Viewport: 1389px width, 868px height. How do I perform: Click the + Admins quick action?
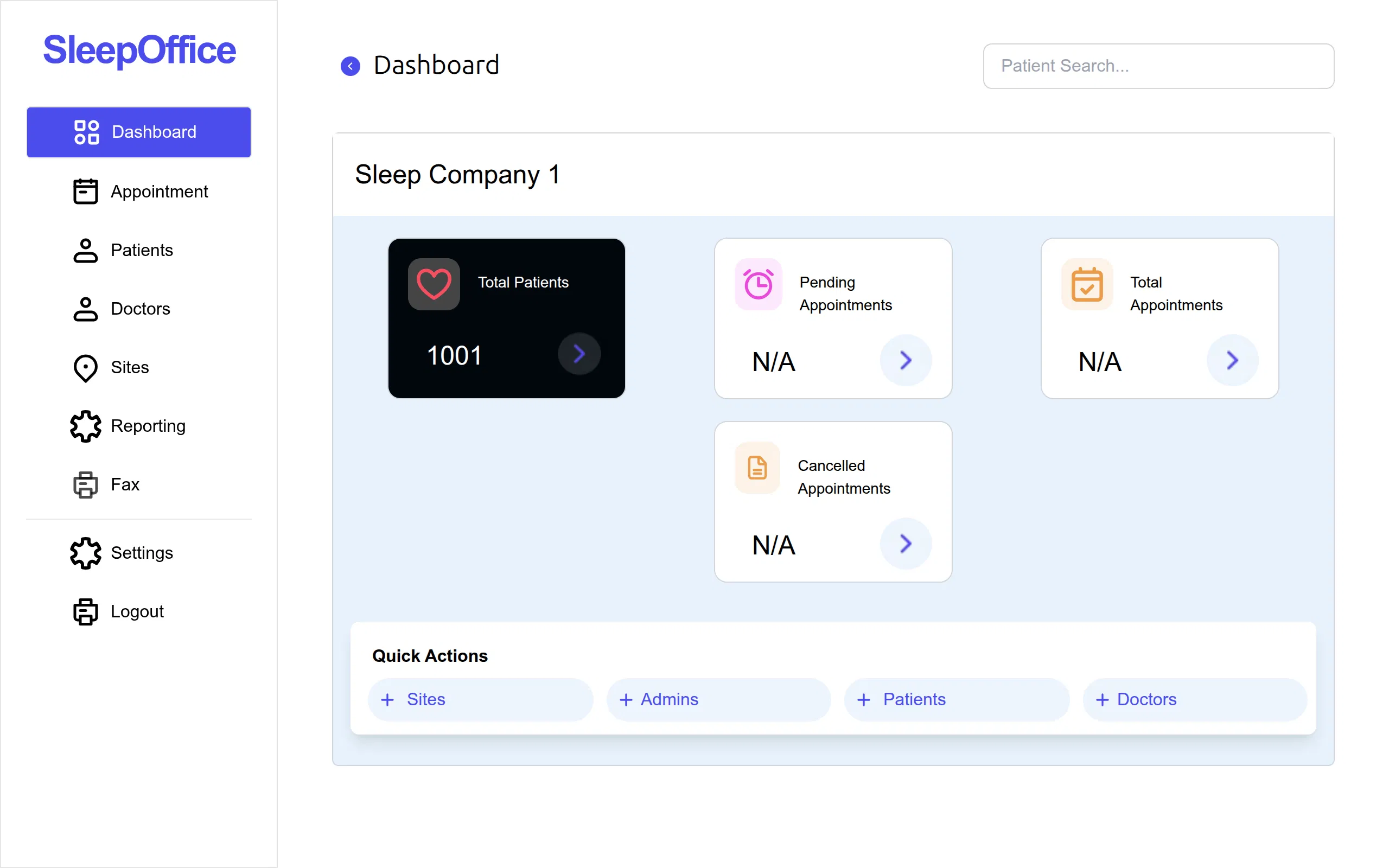tap(718, 699)
